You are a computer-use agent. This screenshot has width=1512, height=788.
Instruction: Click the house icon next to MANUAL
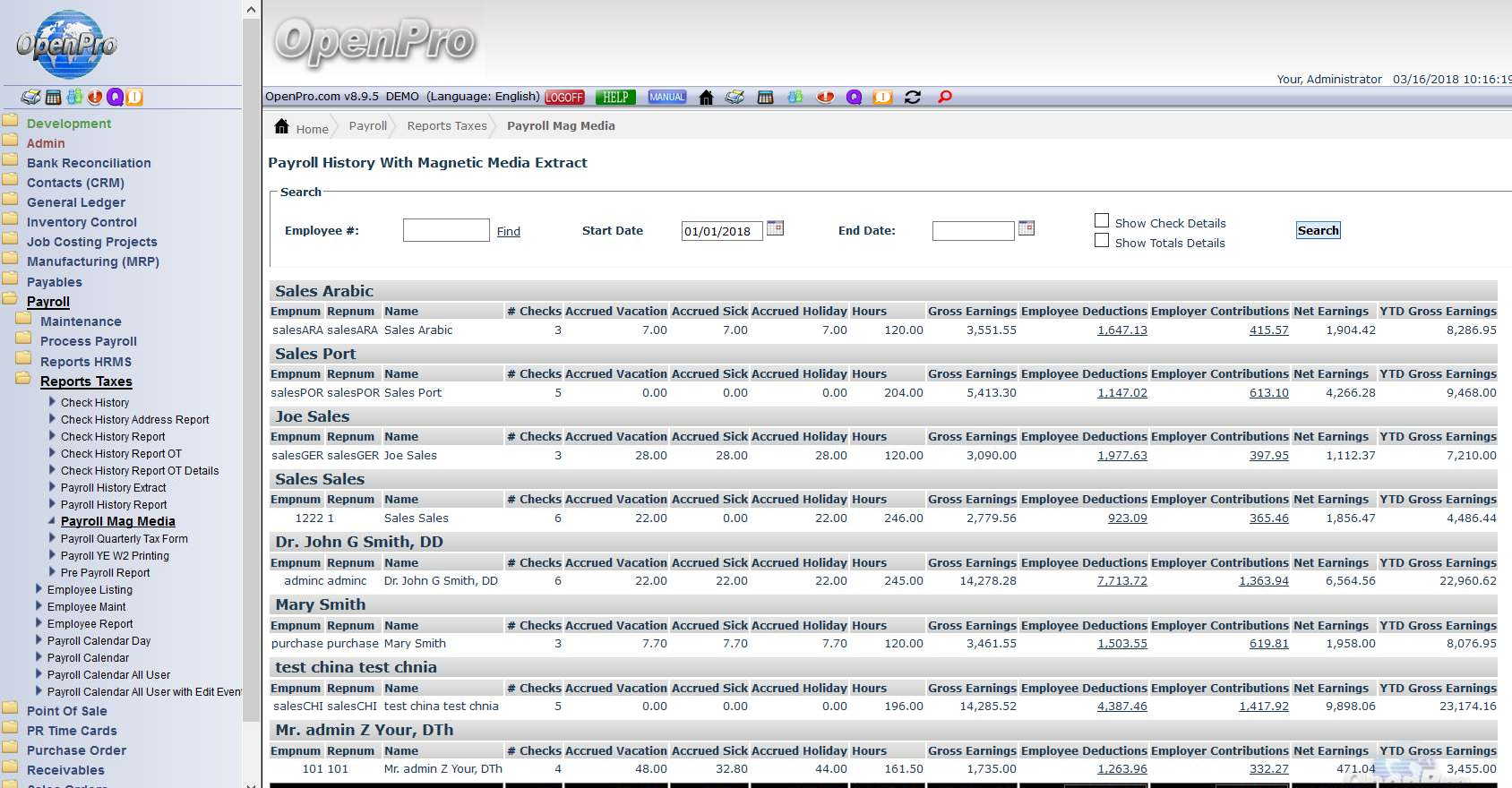pos(706,97)
